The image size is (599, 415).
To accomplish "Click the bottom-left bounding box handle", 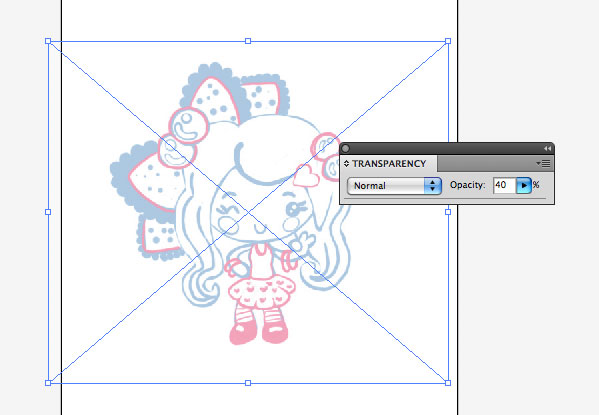I will pyautogui.click(x=48, y=383).
